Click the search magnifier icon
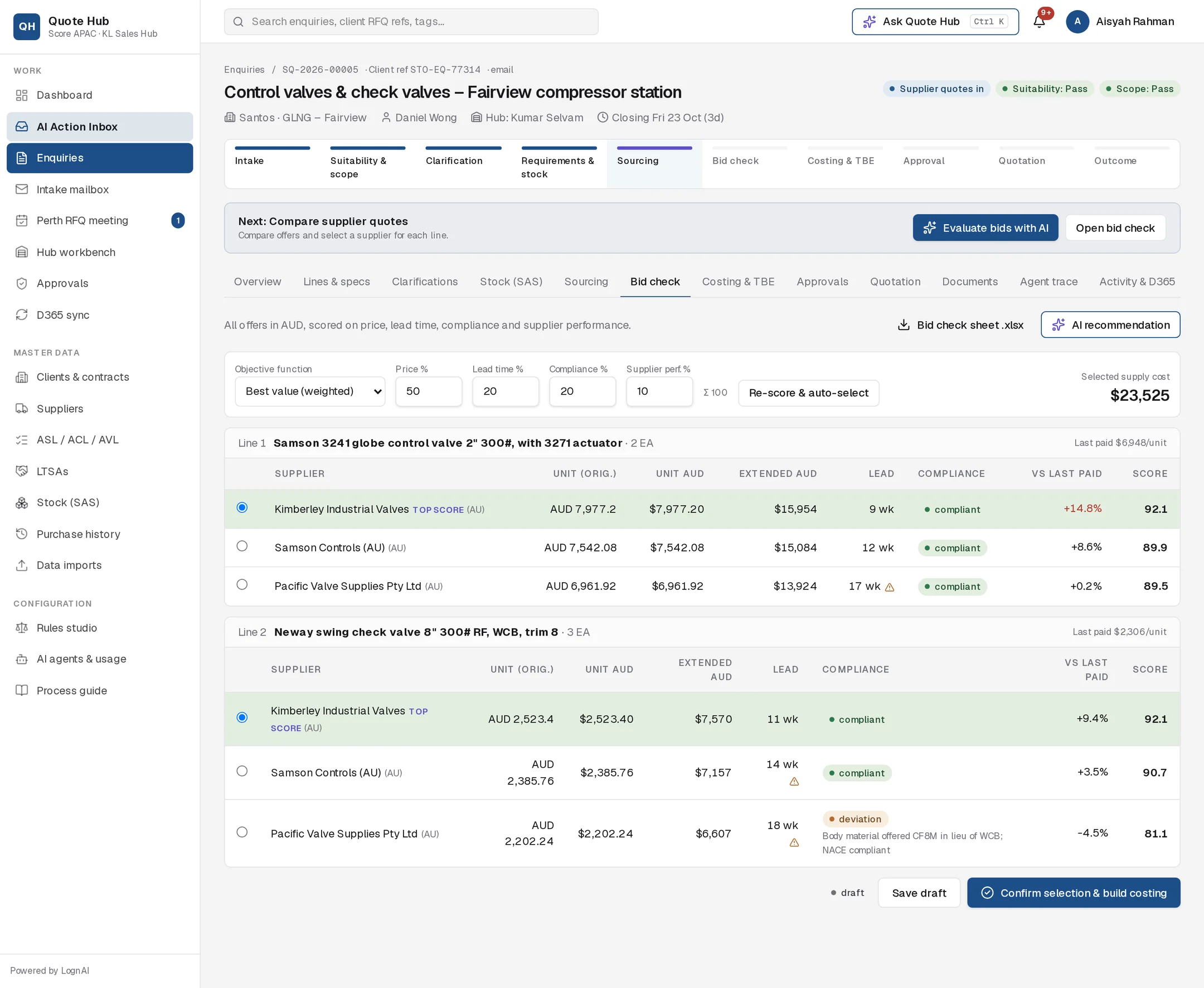Image resolution: width=1204 pixels, height=988 pixels. pos(239,22)
